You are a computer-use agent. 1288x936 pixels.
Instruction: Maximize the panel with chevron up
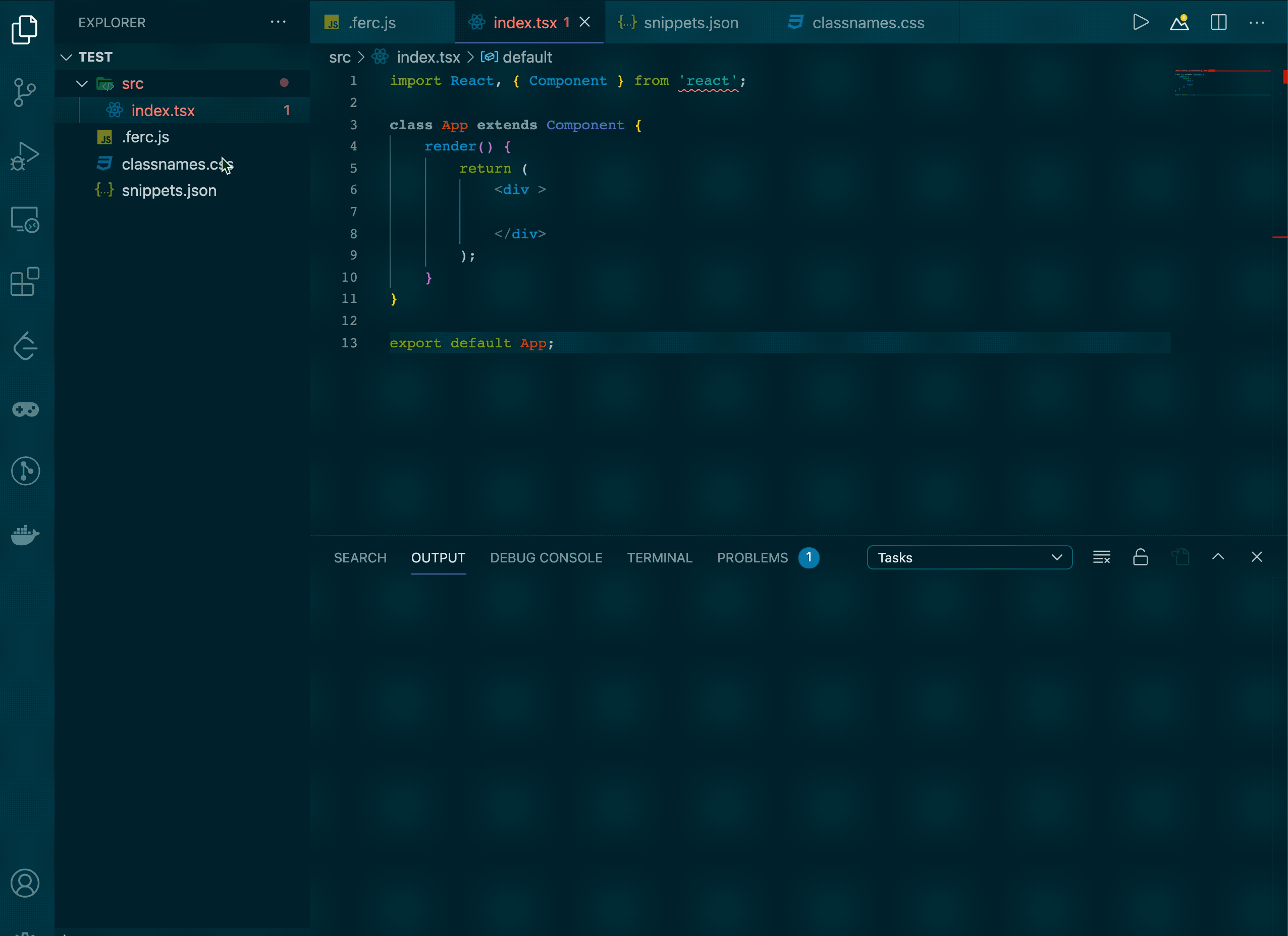pyautogui.click(x=1217, y=557)
